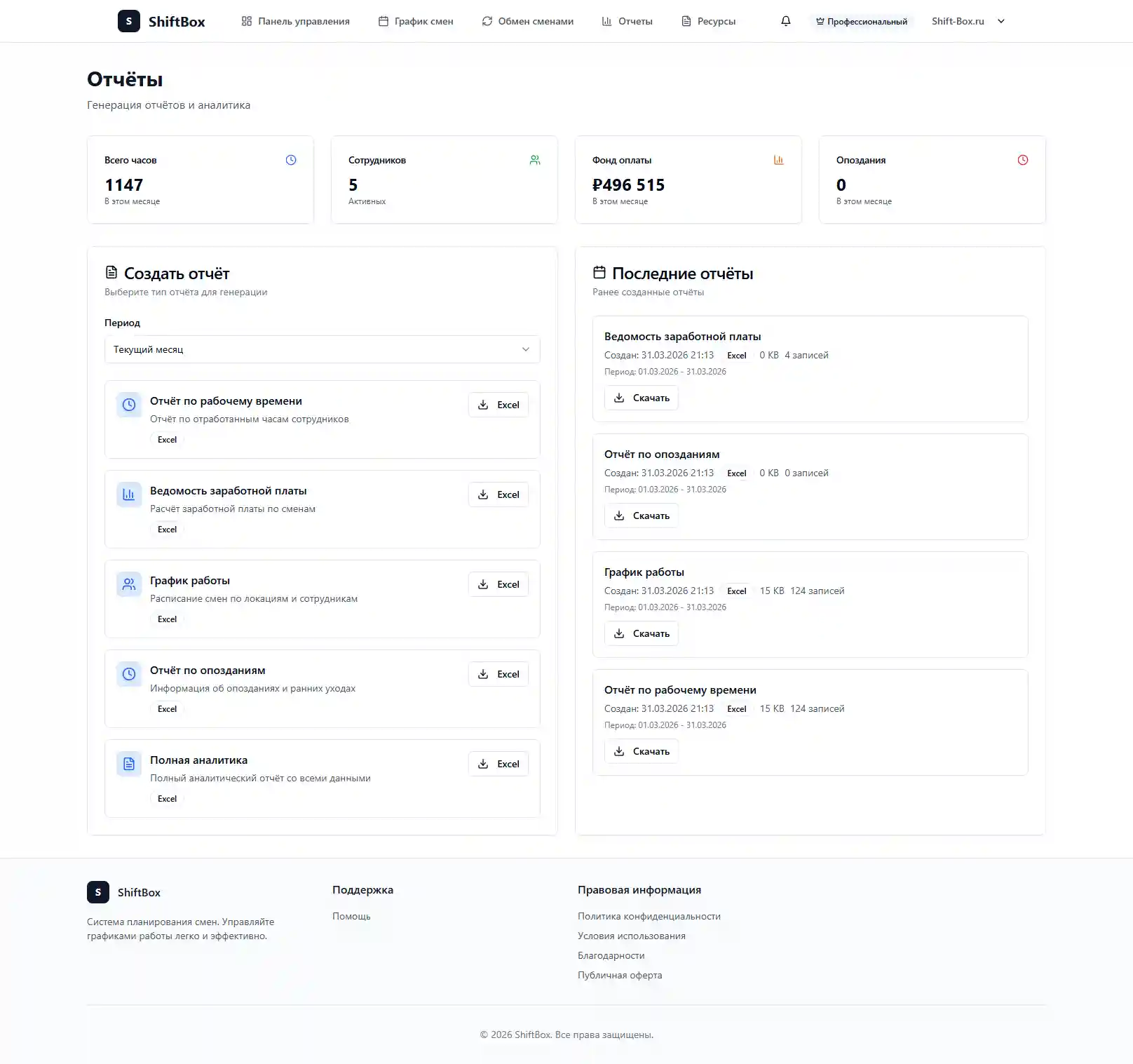Open Политика конфиденциальности link in footer

[x=649, y=916]
